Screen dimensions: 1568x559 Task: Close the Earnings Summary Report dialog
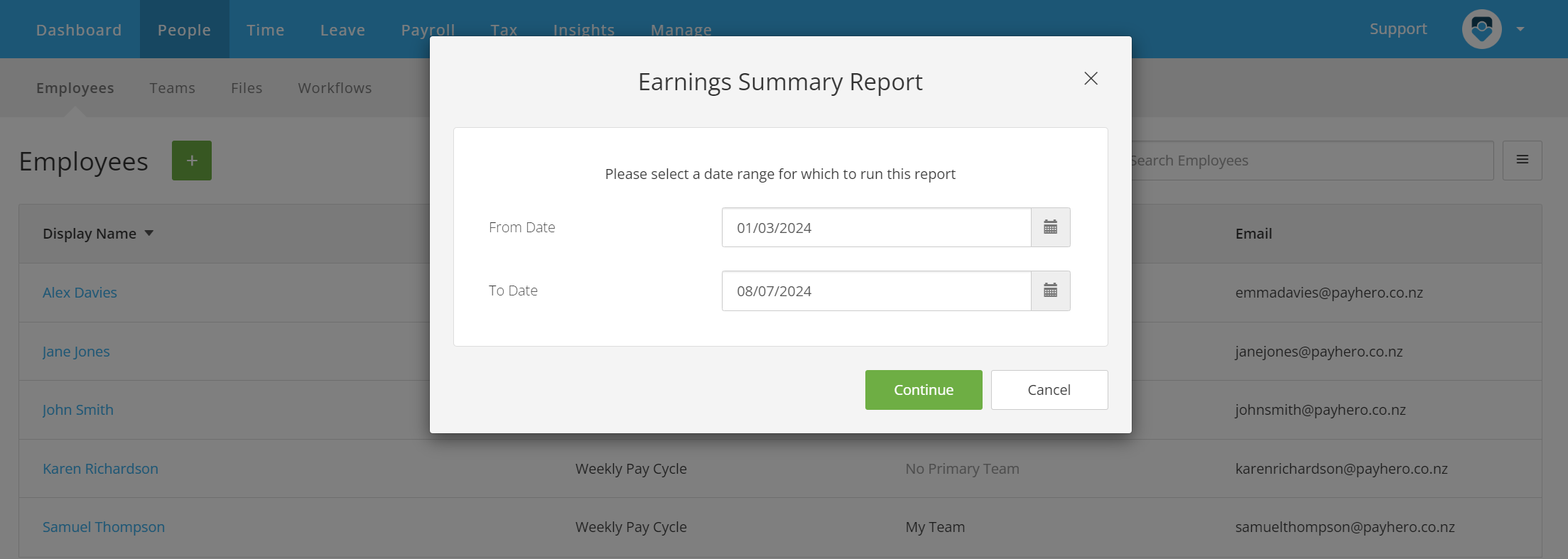[1091, 79]
